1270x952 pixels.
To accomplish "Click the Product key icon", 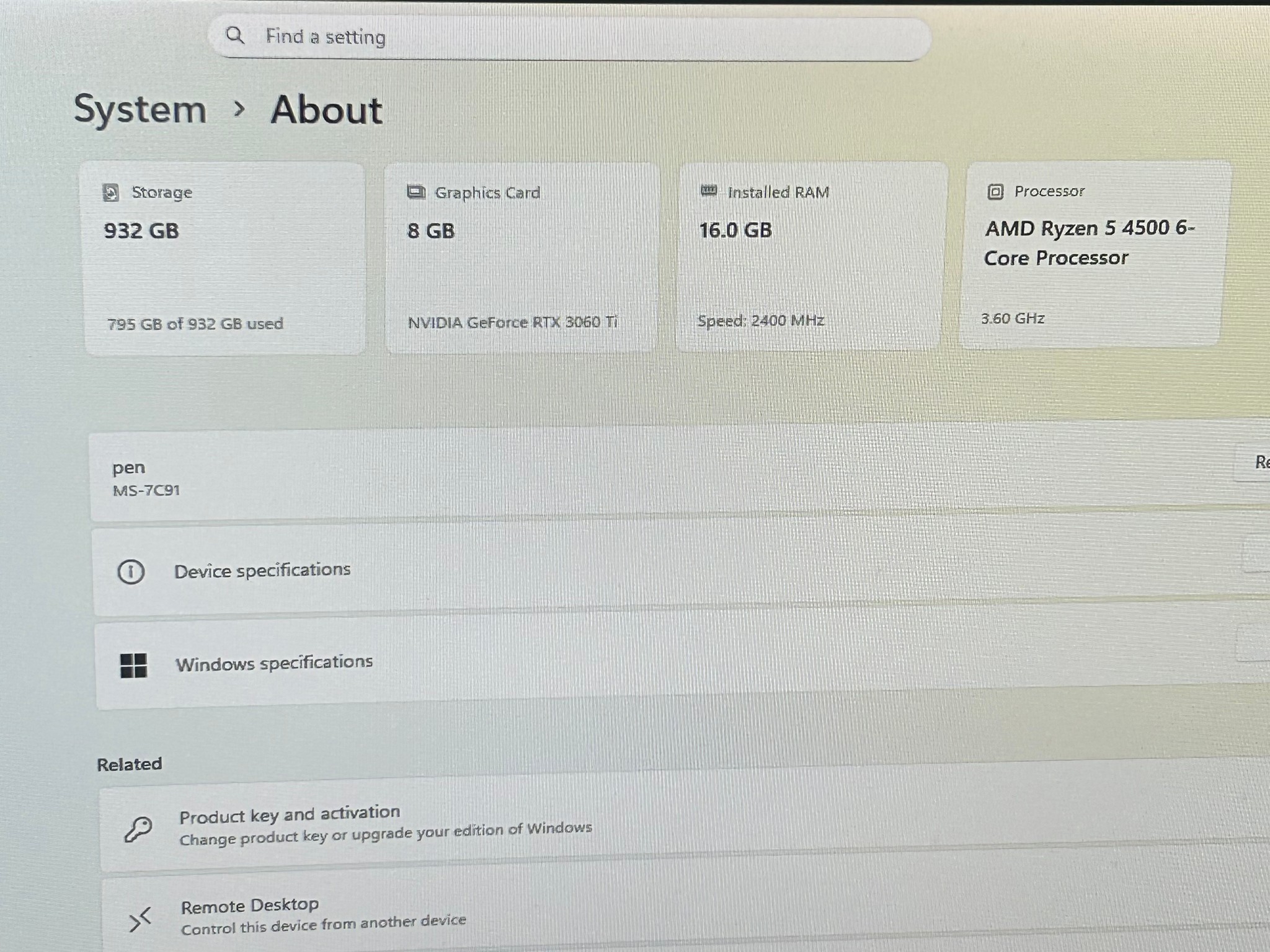I will click(138, 829).
